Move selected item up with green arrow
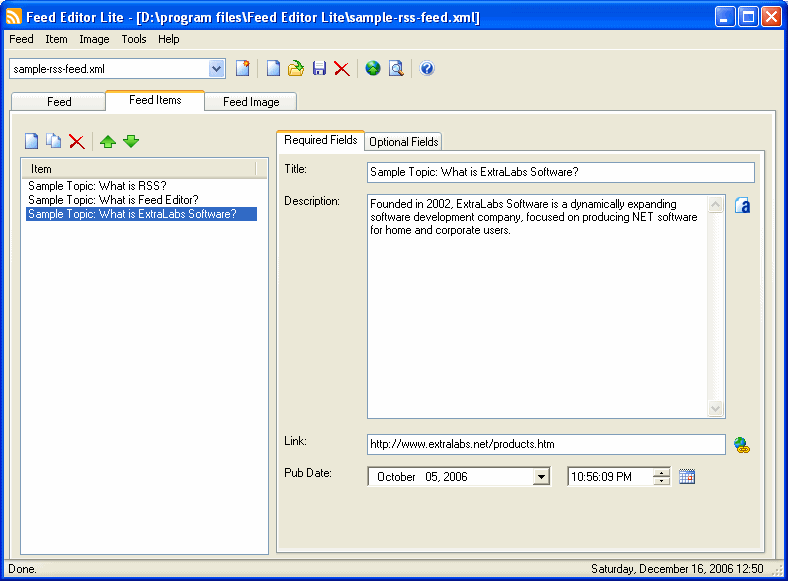The height and width of the screenshot is (581, 788). (108, 142)
